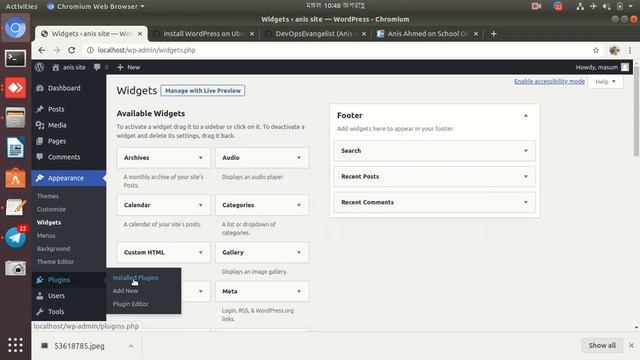View site information icon in address bar
Image resolution: width=640 pixels, height=360 pixels.
(90, 50)
